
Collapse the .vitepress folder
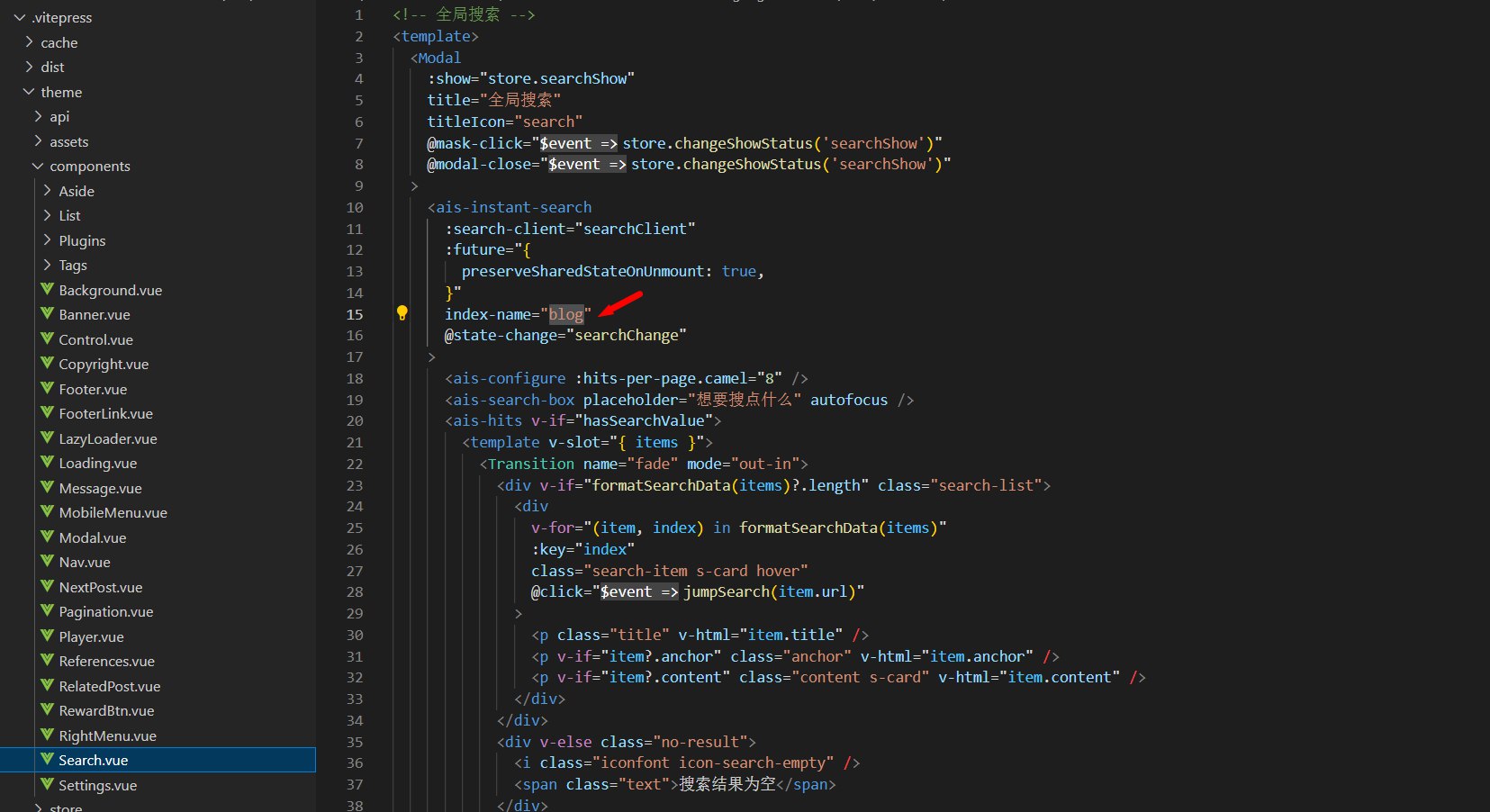tap(20, 17)
